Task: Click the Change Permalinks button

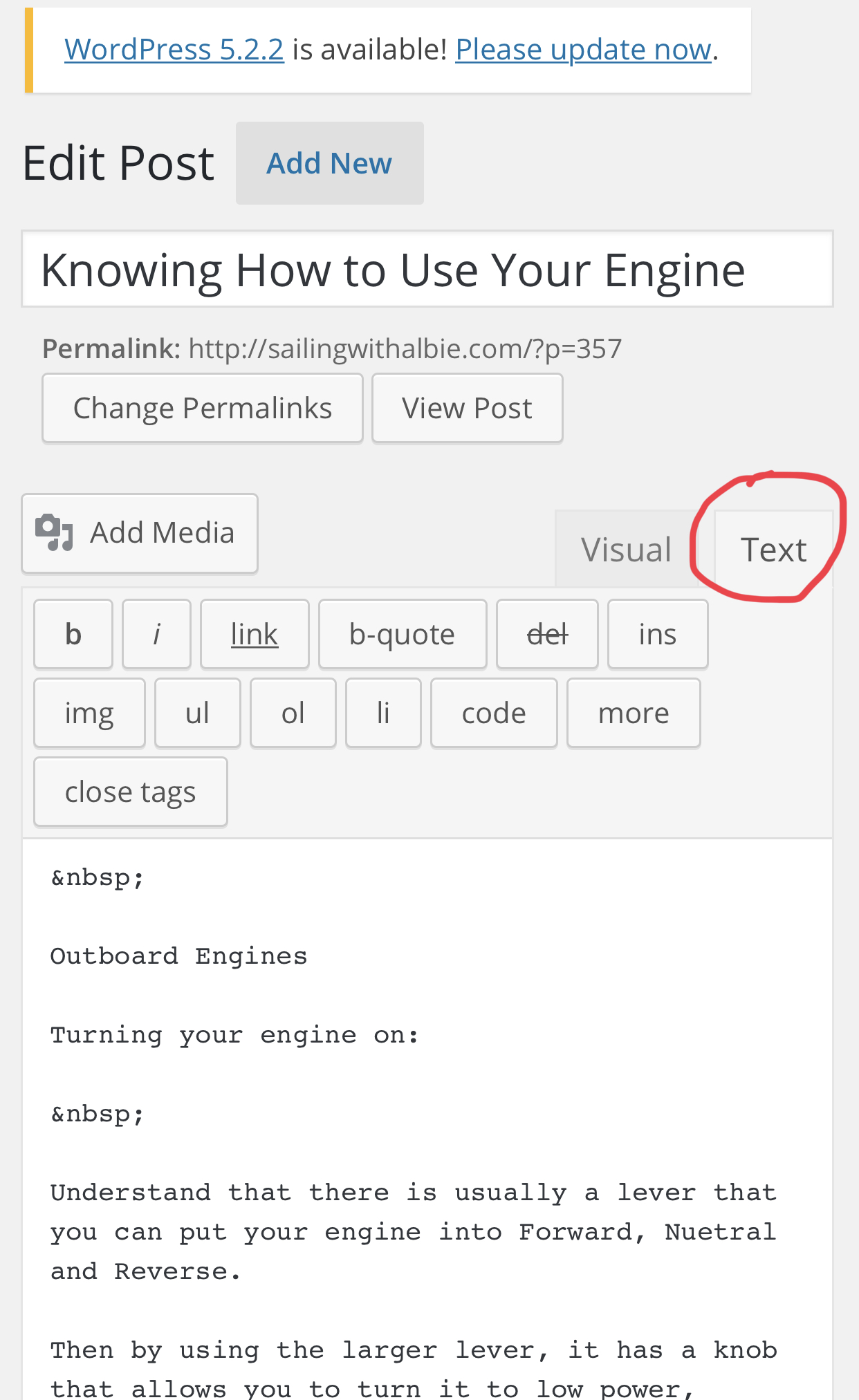Action: pos(203,408)
